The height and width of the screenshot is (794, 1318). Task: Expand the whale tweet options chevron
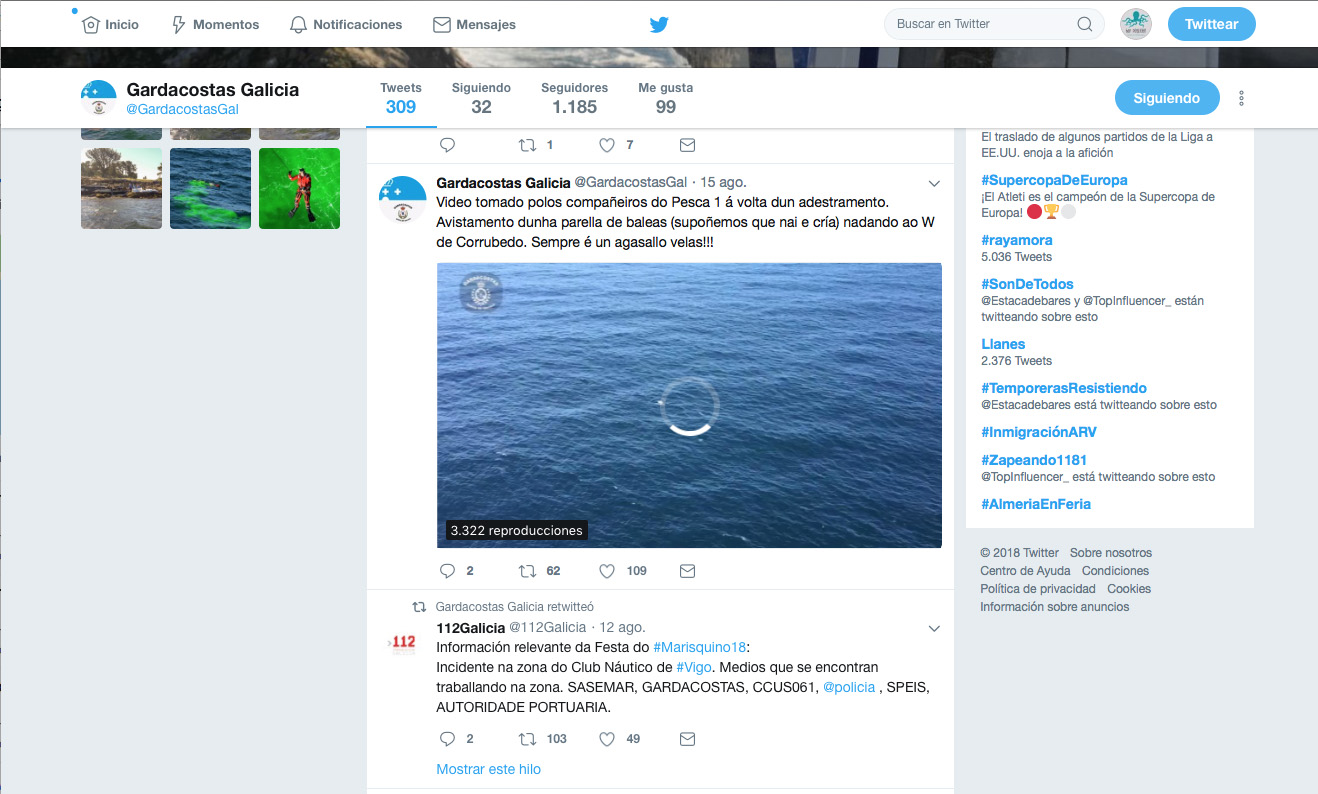tap(934, 183)
